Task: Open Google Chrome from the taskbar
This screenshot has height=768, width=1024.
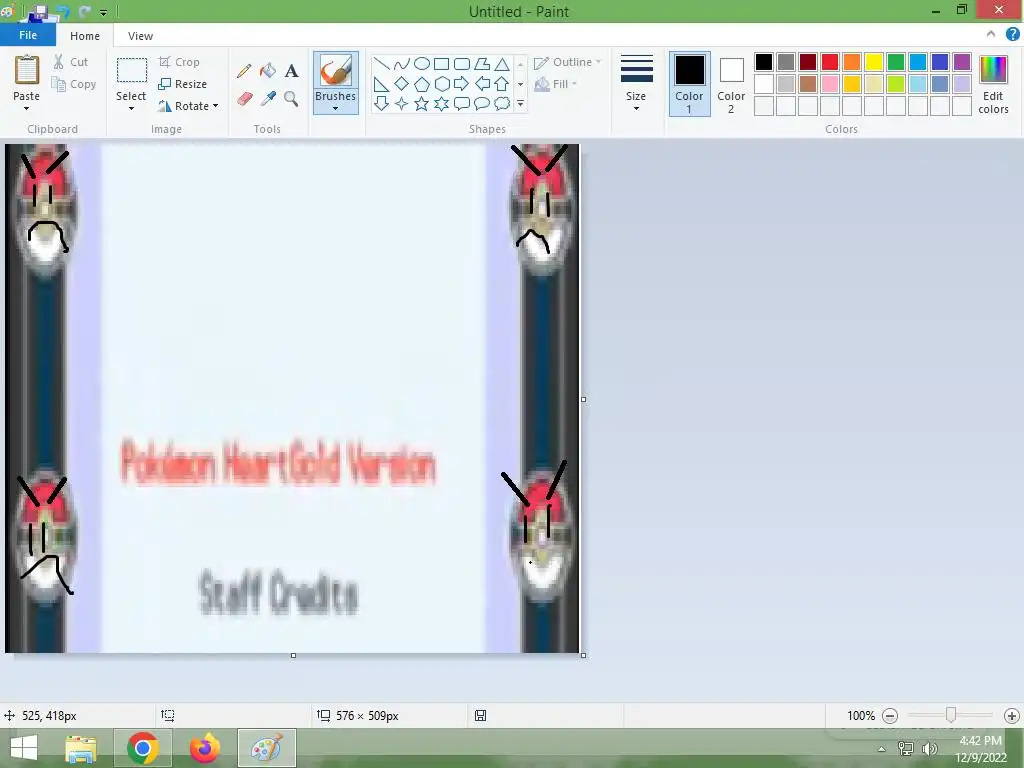Action: click(x=143, y=748)
